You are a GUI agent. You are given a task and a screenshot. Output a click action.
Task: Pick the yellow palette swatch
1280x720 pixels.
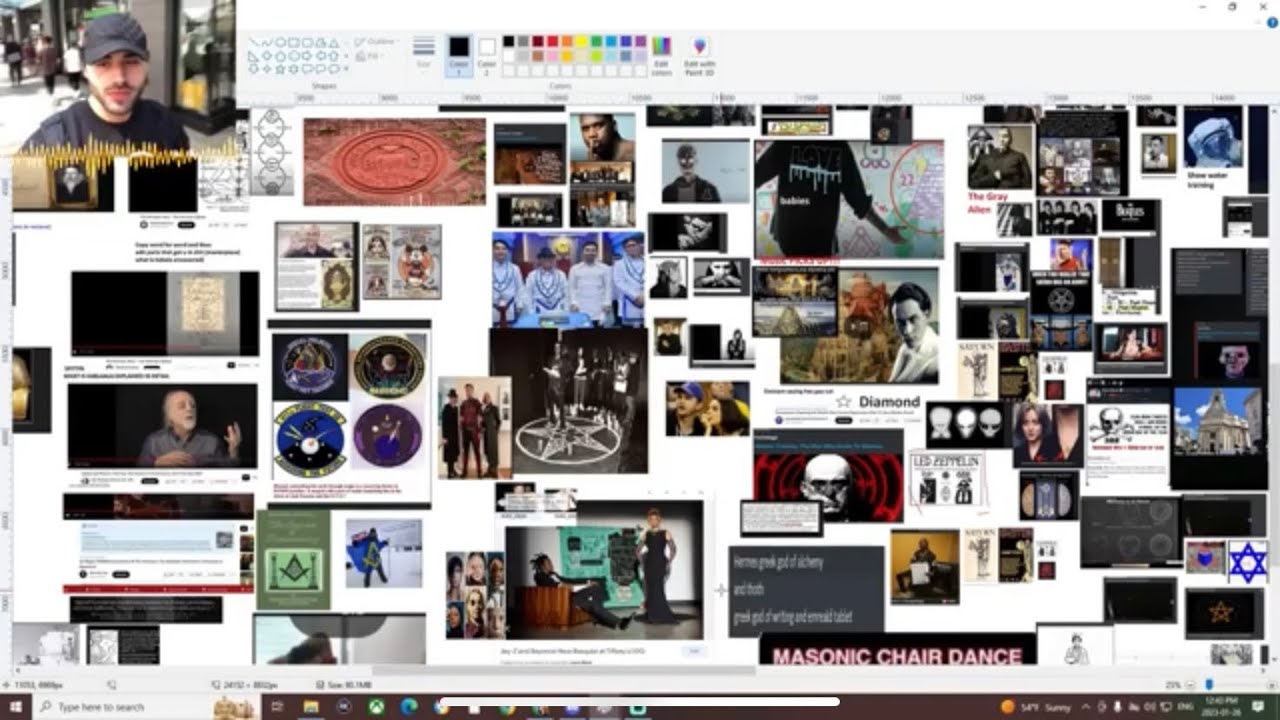coord(582,42)
